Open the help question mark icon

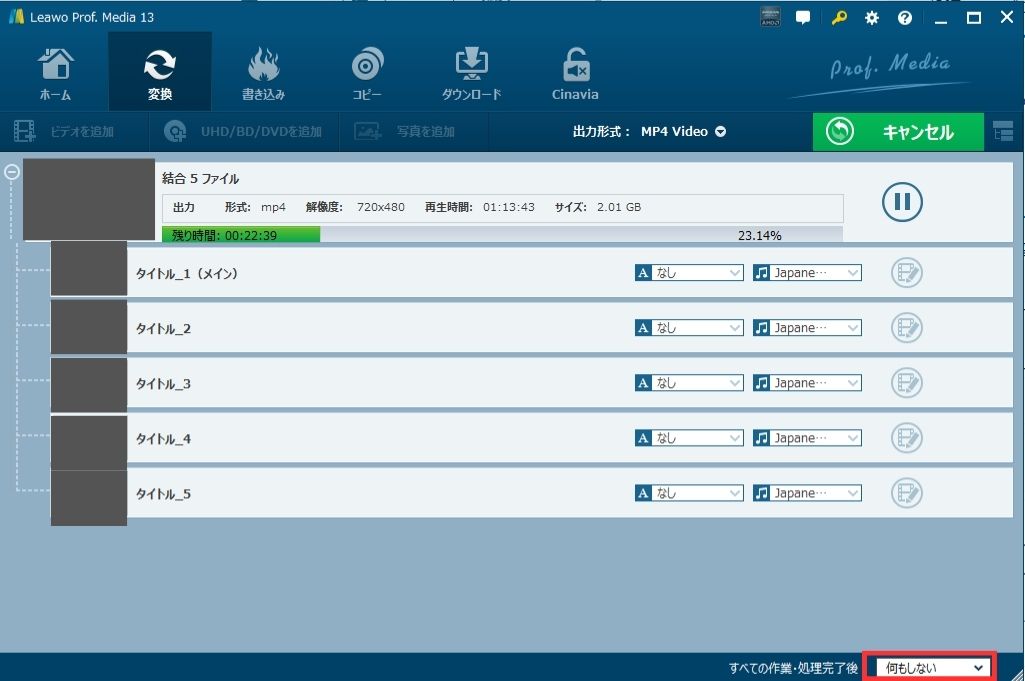click(905, 18)
